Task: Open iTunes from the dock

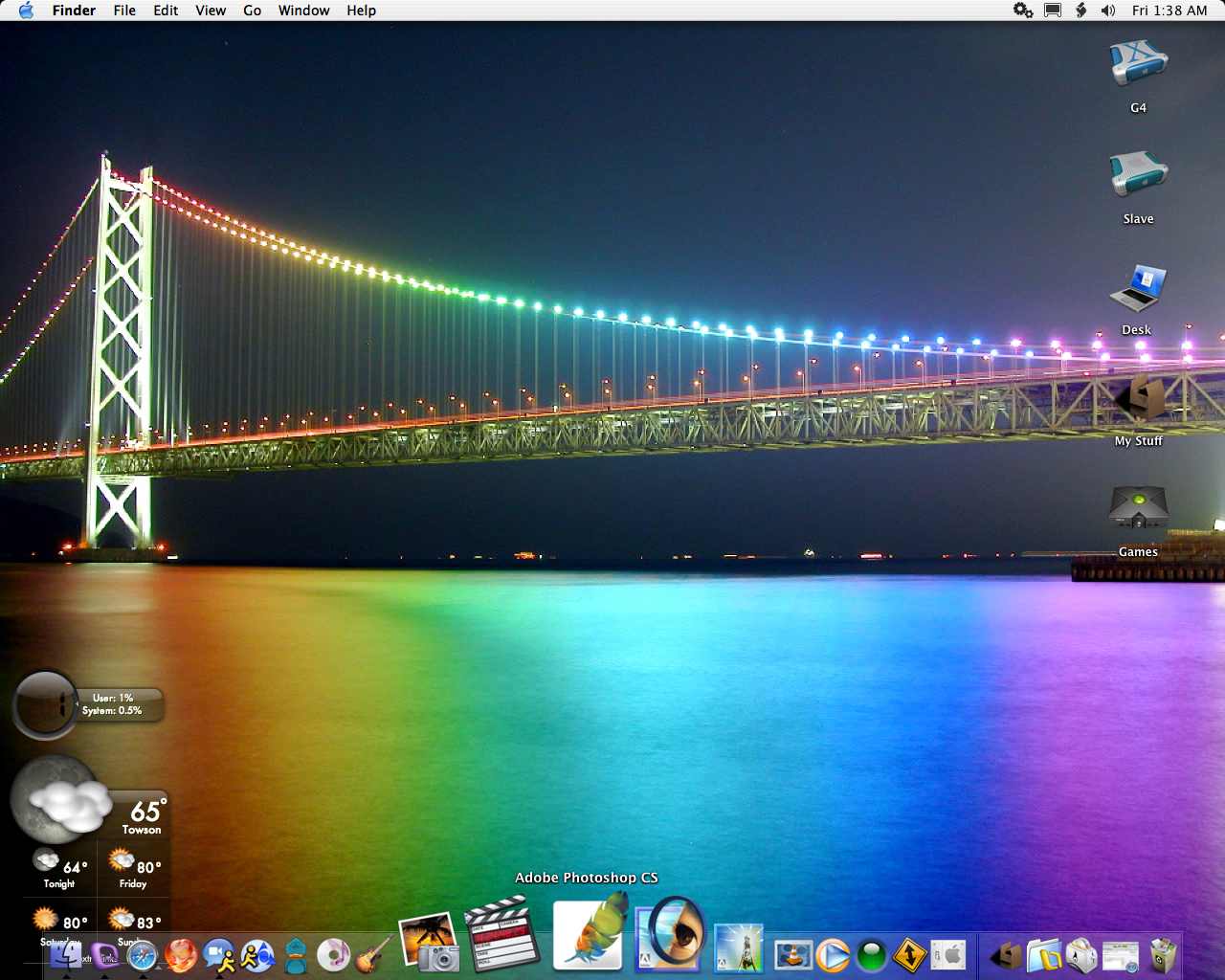Action: [x=333, y=954]
